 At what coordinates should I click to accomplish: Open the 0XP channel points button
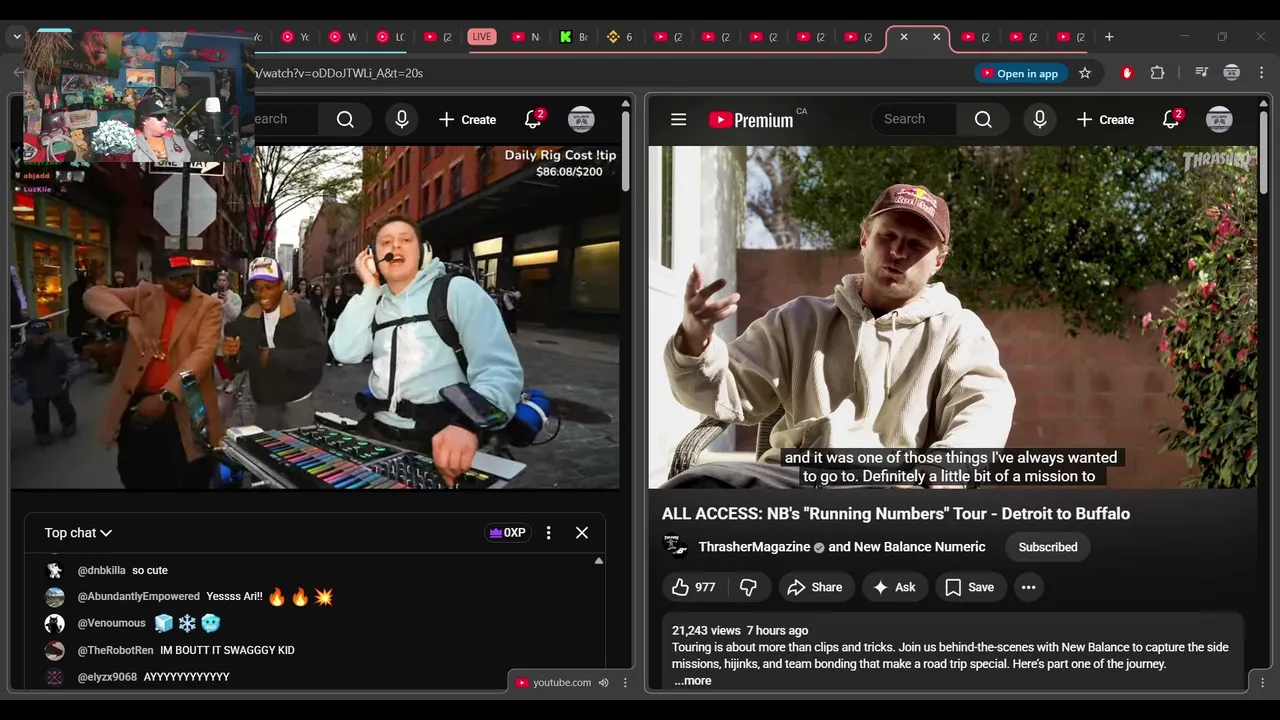pos(507,533)
